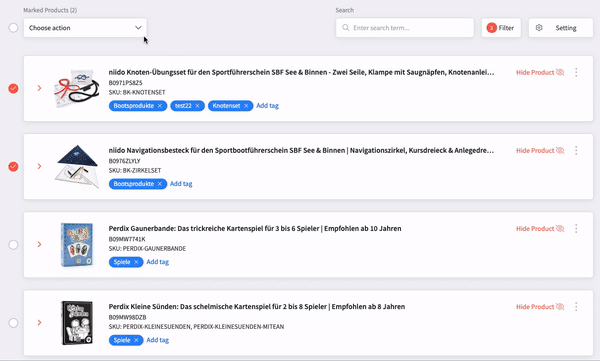Hide Product for Knoten-Übungsset
The width and height of the screenshot is (600, 361).
click(540, 72)
